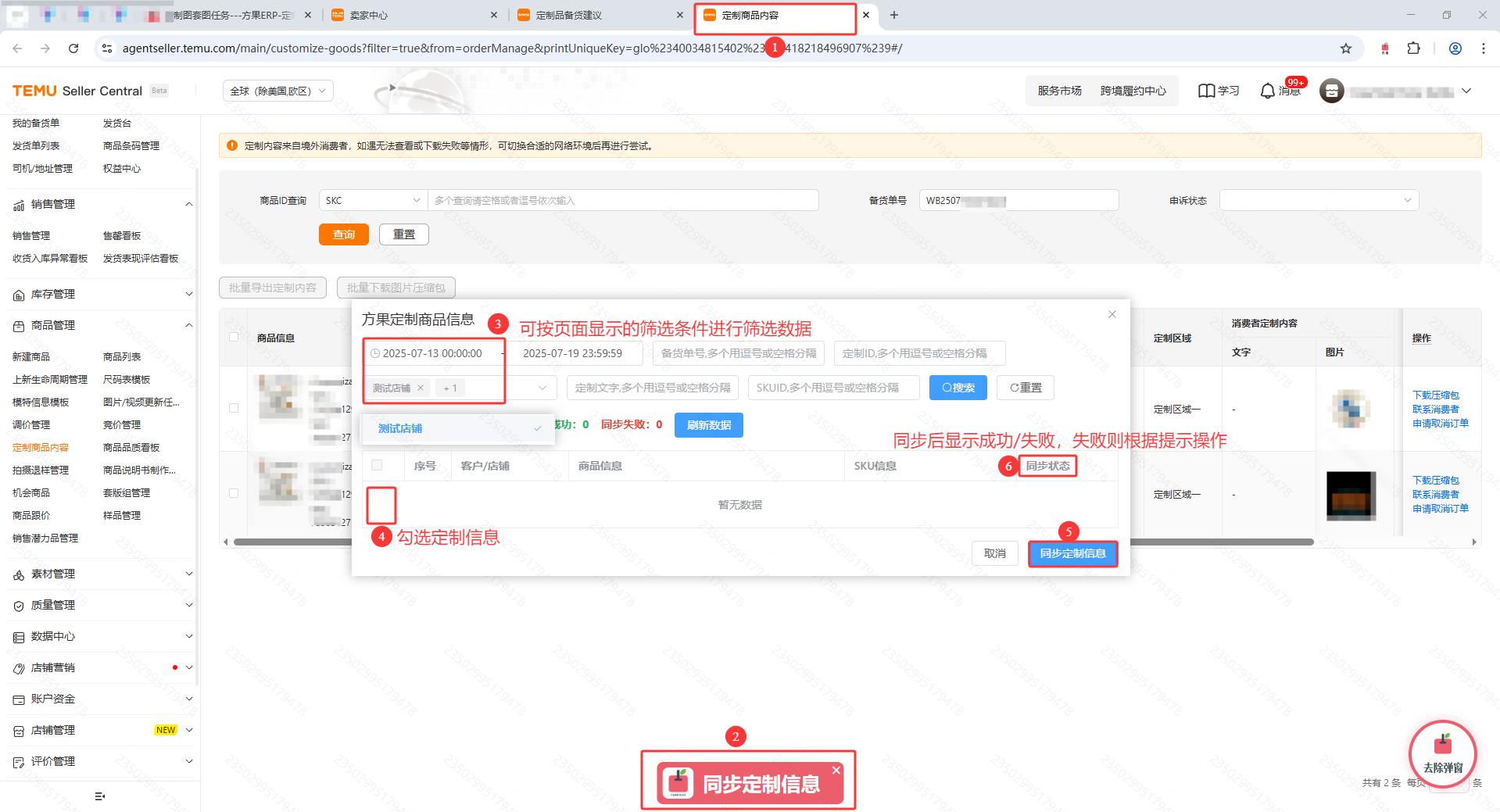Collapse the left sidebar using the bottom icon
The width and height of the screenshot is (1500, 812).
pyautogui.click(x=100, y=796)
